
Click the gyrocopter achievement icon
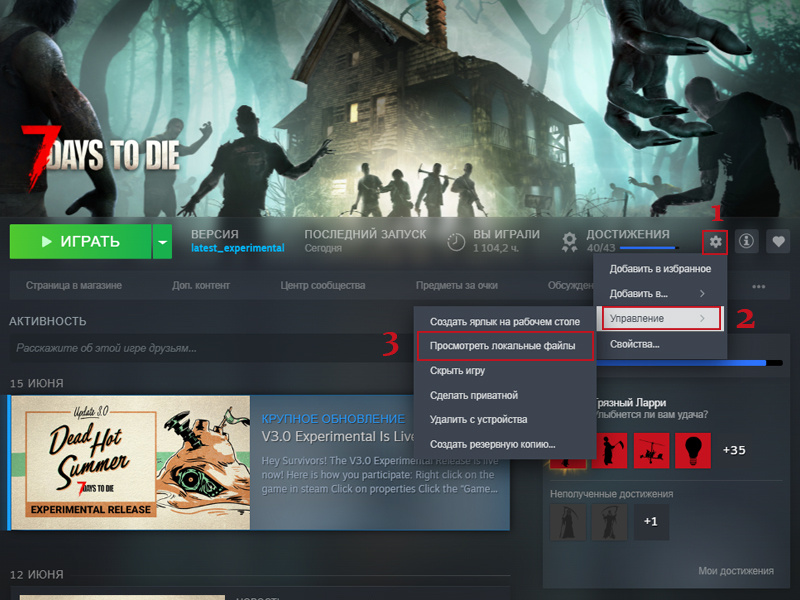(652, 451)
